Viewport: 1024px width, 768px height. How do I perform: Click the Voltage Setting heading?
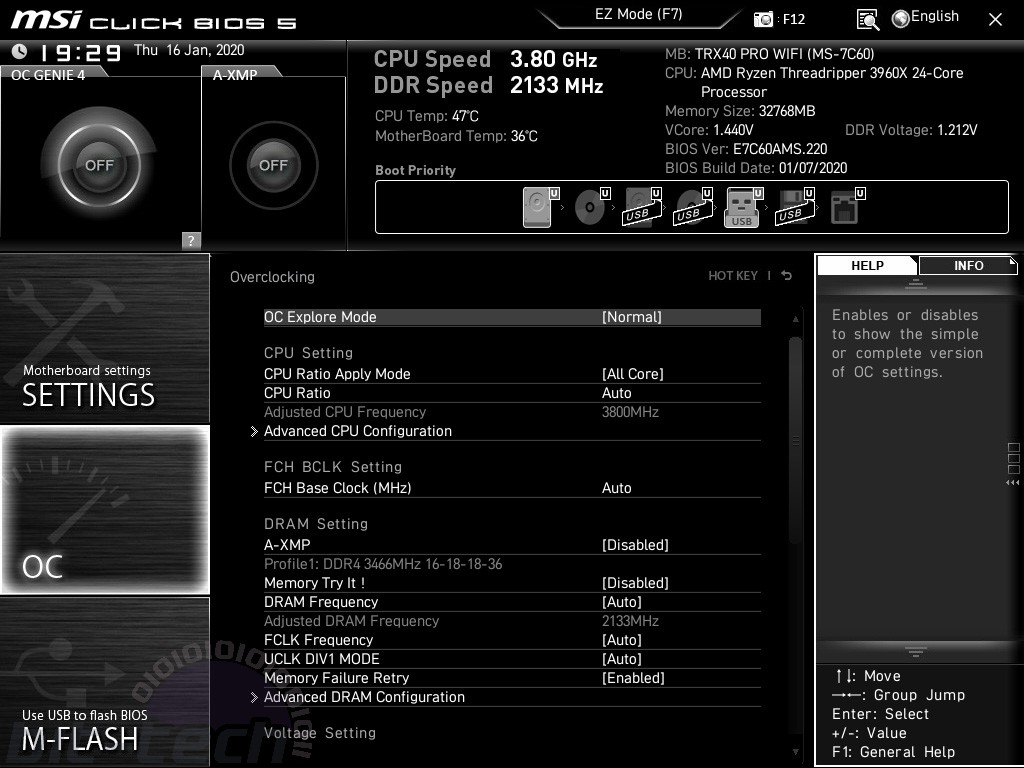pos(320,733)
